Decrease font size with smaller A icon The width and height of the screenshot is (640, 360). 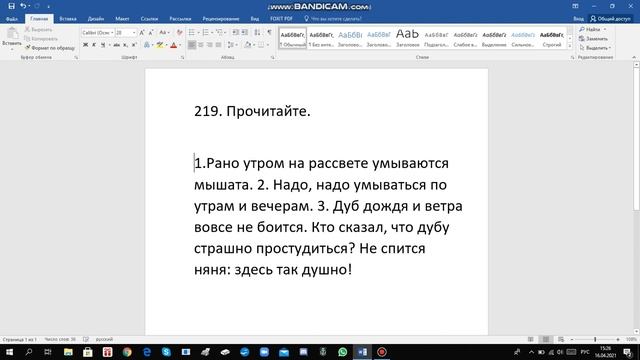(151, 33)
